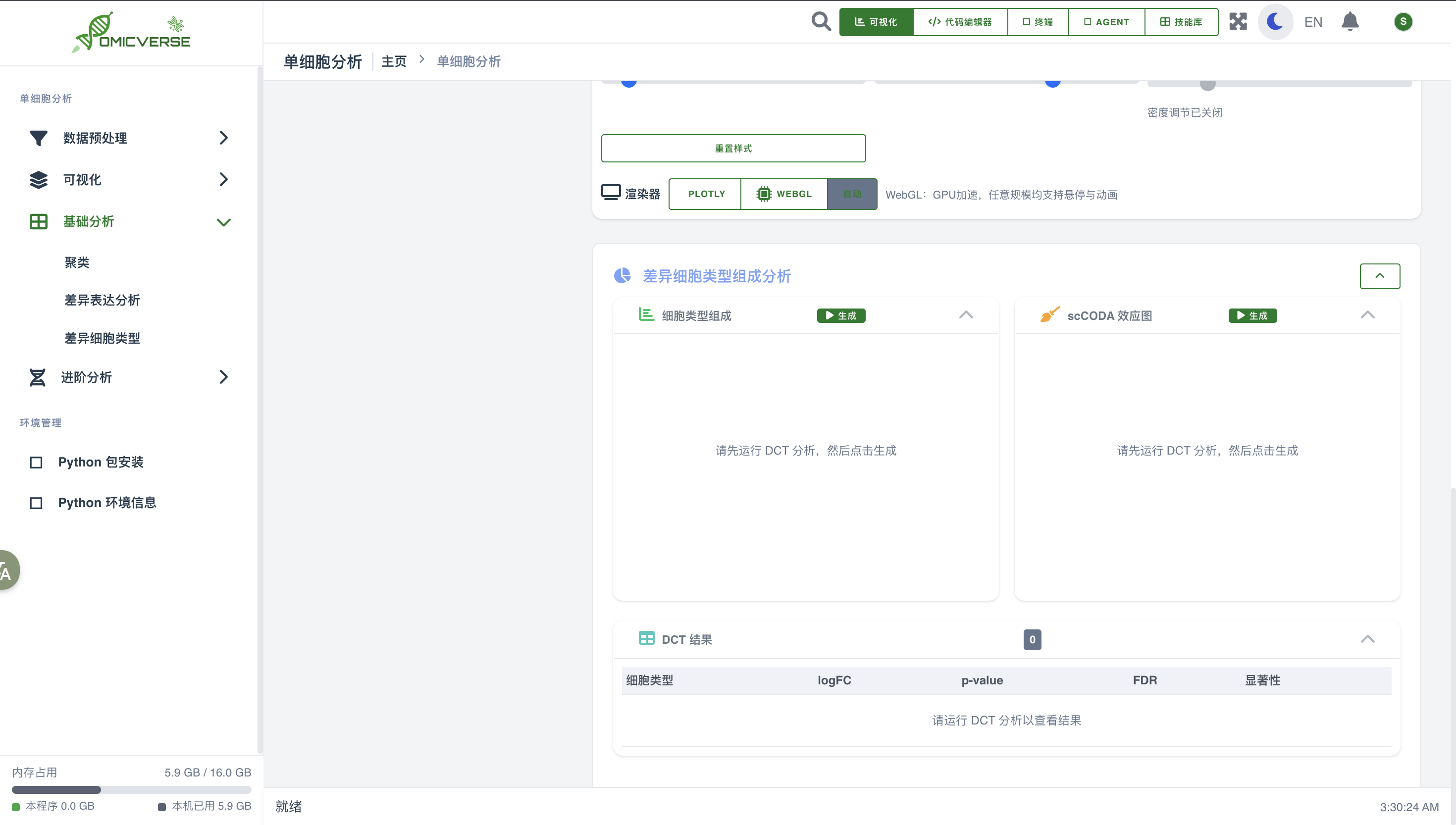Toggle dark mode moon icon
Viewport: 1456px width, 825px height.
(1275, 21)
